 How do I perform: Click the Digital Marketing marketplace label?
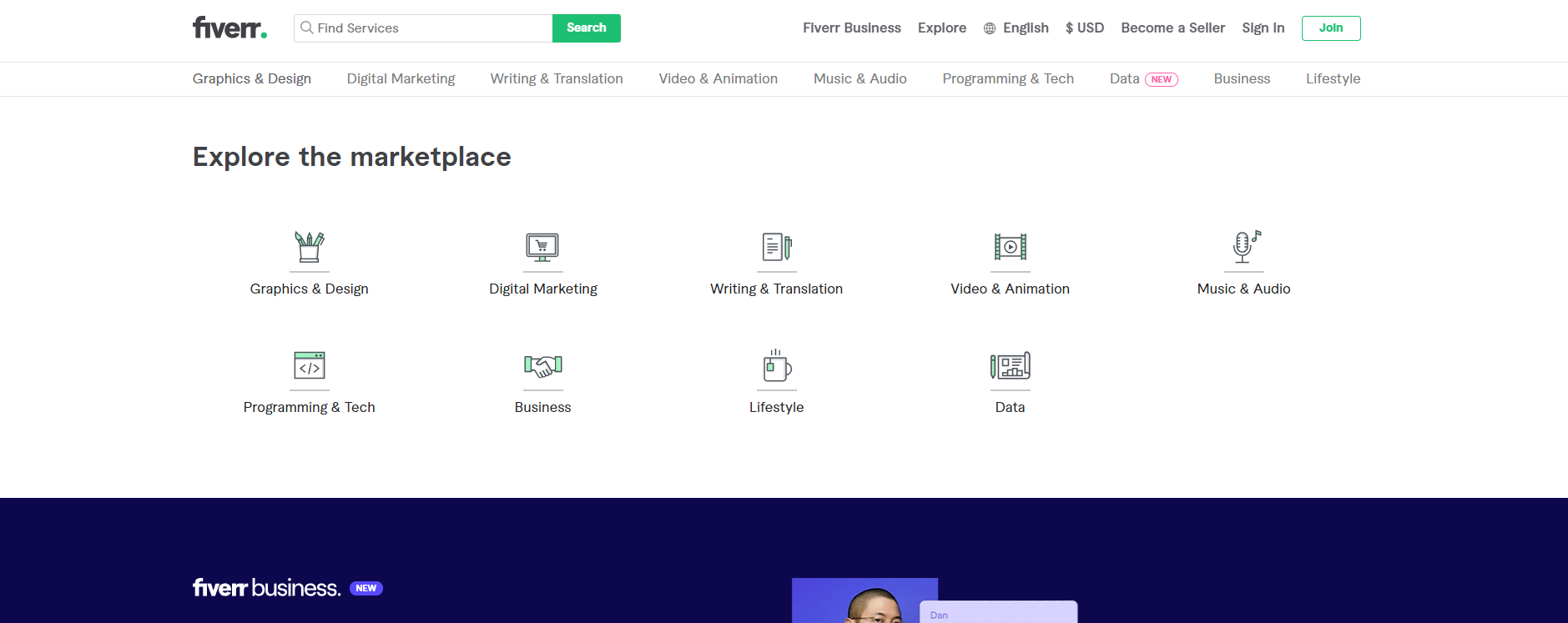pos(543,289)
